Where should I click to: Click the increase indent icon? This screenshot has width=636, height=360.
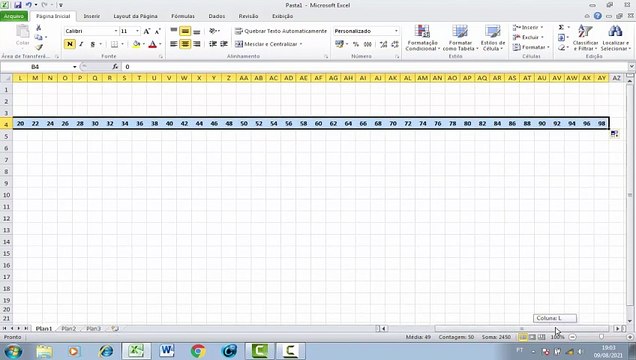[224, 44]
